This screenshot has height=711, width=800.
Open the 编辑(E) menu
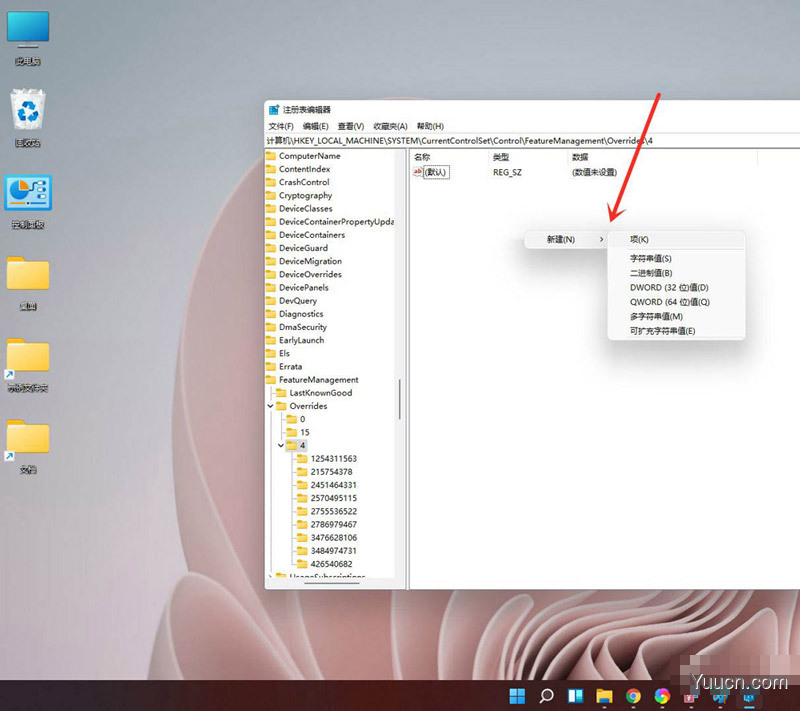pos(315,126)
